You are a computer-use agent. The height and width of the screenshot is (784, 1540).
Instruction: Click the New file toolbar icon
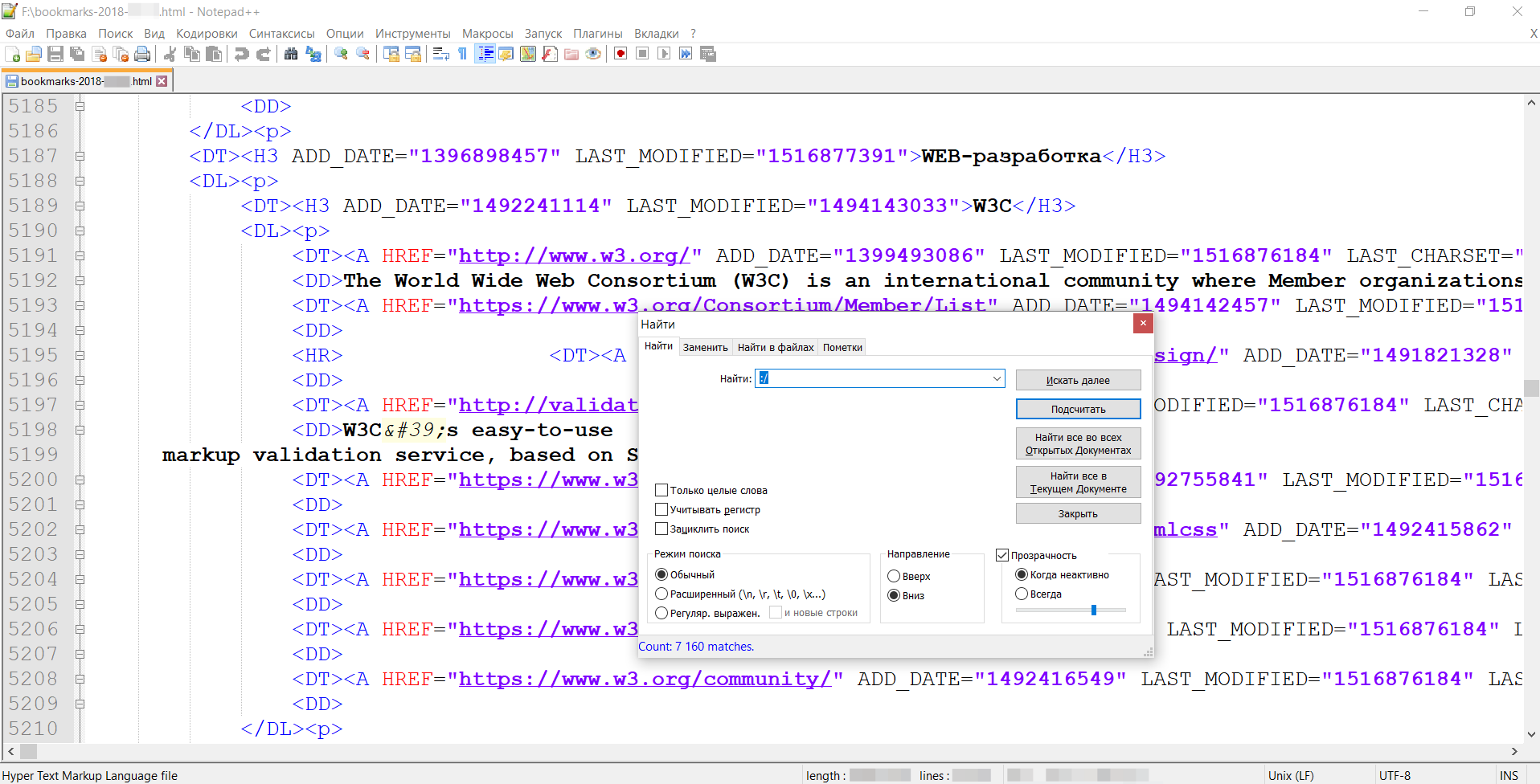[x=13, y=54]
